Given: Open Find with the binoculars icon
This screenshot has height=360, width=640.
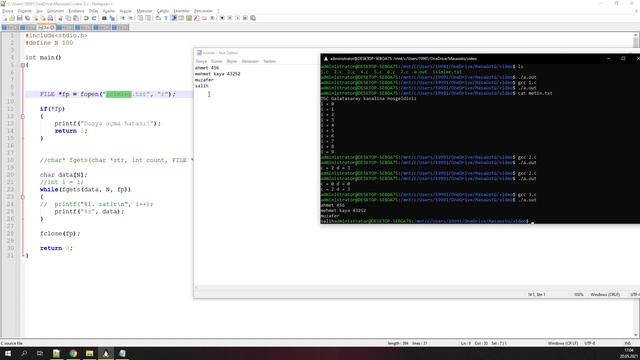Looking at the screenshot, I should (104, 18).
